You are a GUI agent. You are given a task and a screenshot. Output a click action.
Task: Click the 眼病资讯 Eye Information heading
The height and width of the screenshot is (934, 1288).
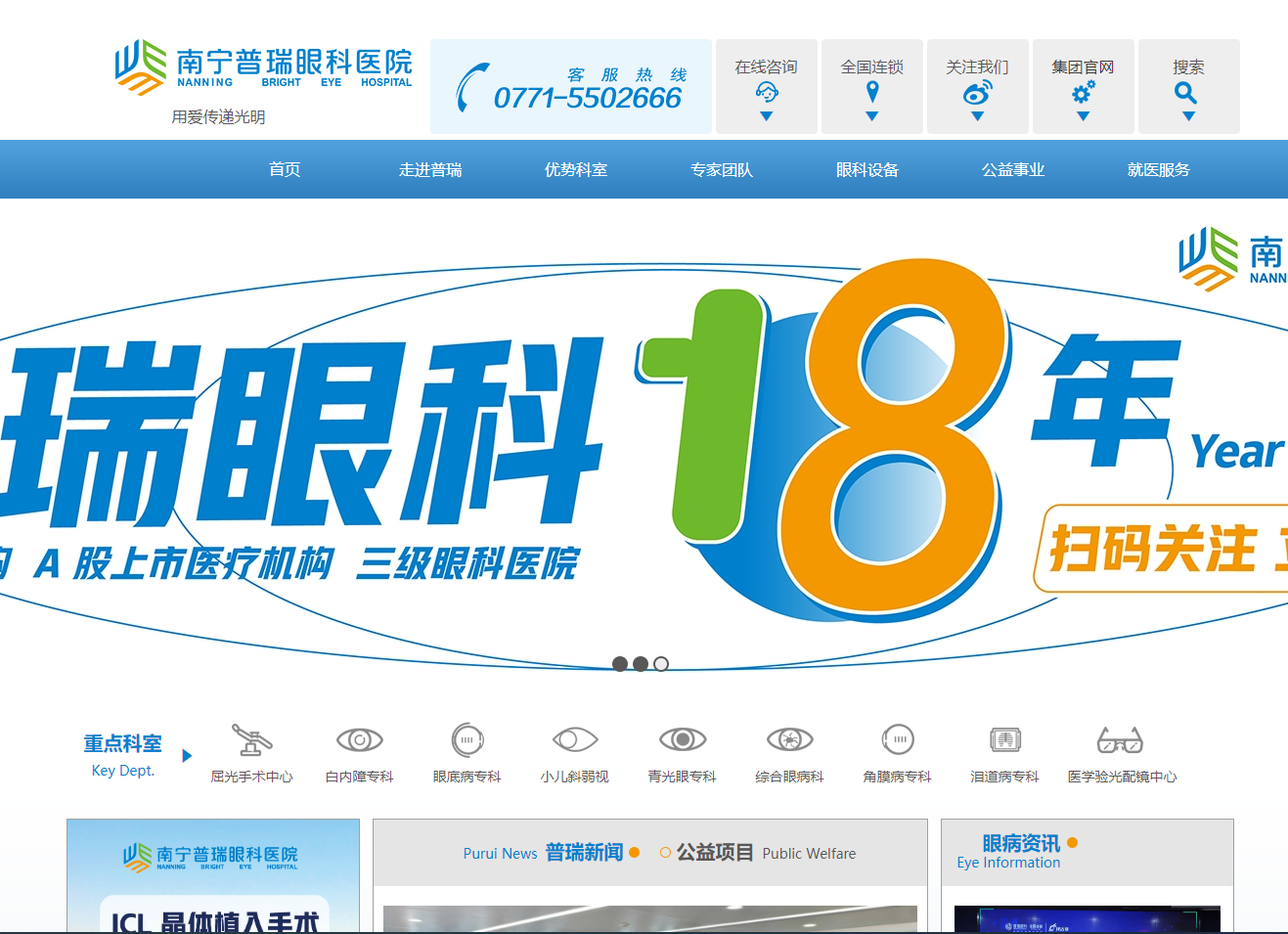click(1017, 851)
